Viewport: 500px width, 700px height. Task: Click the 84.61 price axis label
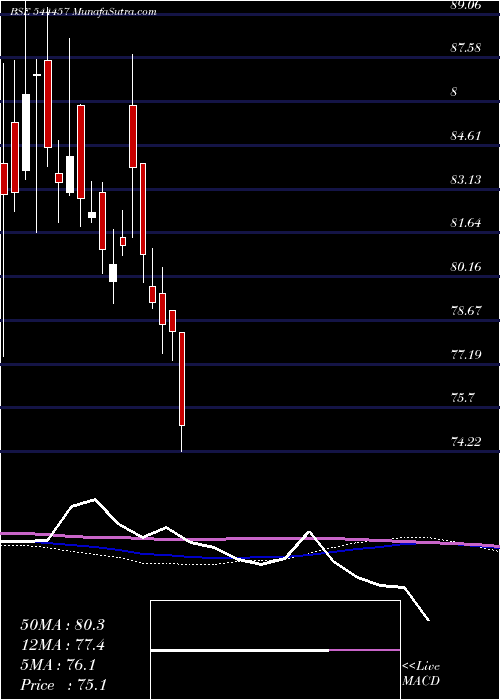[x=467, y=135]
